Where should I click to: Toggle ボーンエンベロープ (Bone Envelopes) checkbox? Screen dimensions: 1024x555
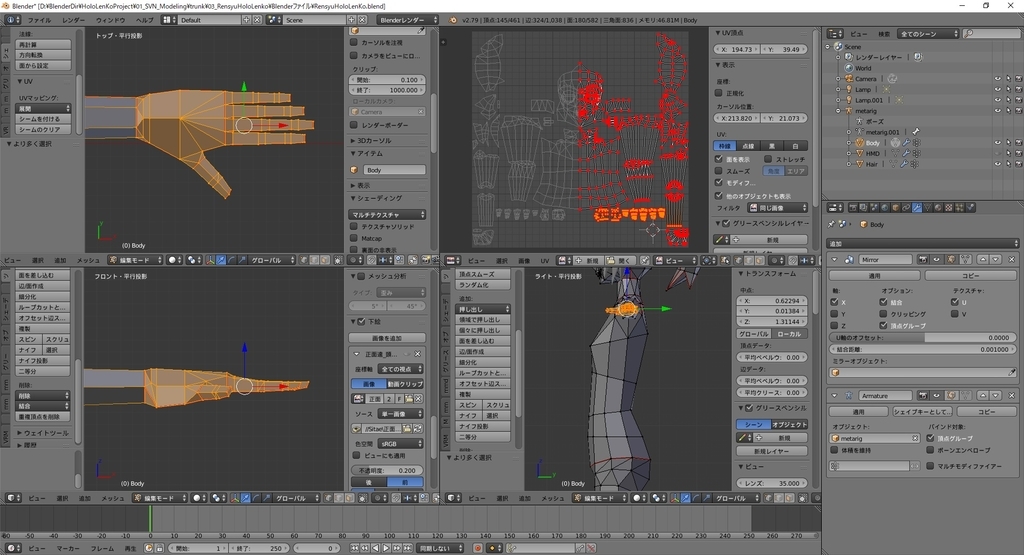click(931, 450)
